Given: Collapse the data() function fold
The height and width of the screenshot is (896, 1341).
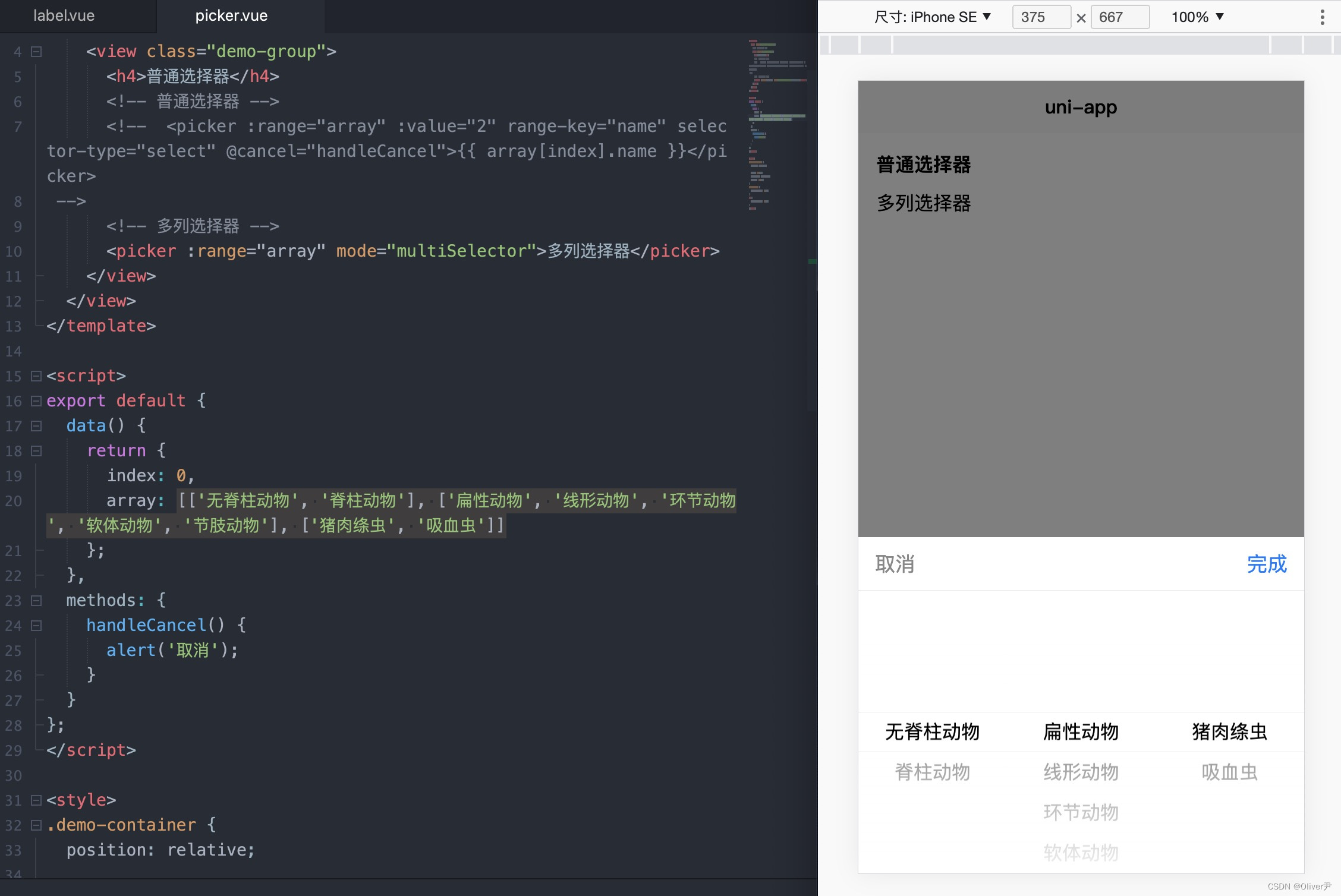Looking at the screenshot, I should pos(36,426).
